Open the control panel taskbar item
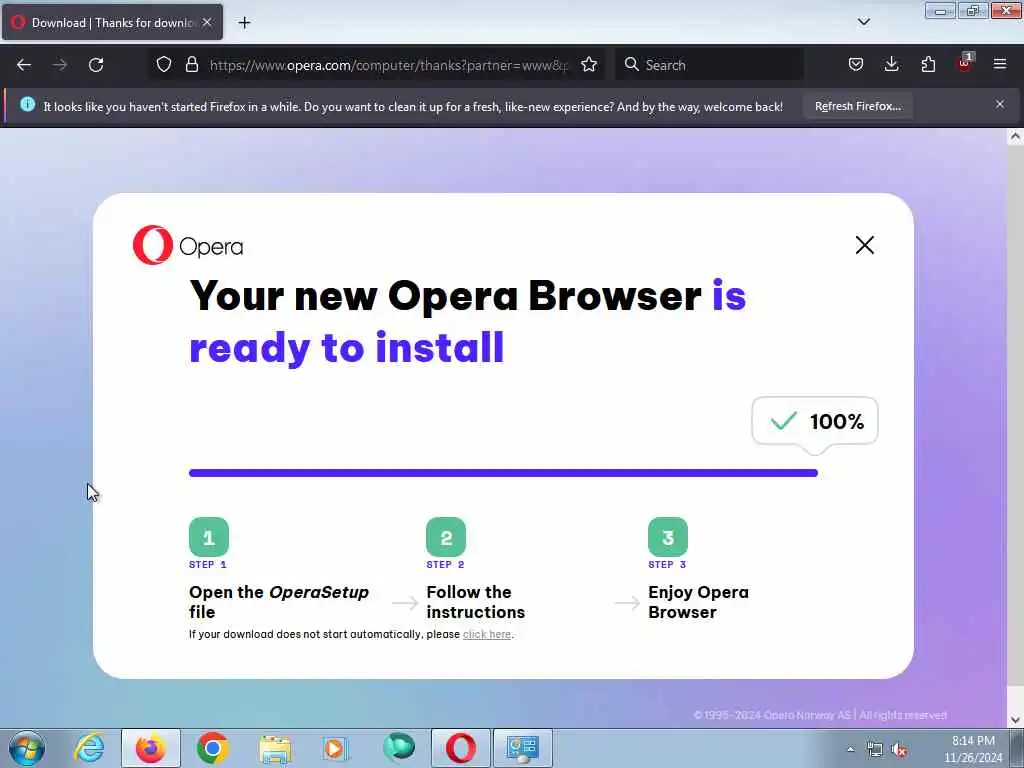The height and width of the screenshot is (768, 1024). (522, 748)
